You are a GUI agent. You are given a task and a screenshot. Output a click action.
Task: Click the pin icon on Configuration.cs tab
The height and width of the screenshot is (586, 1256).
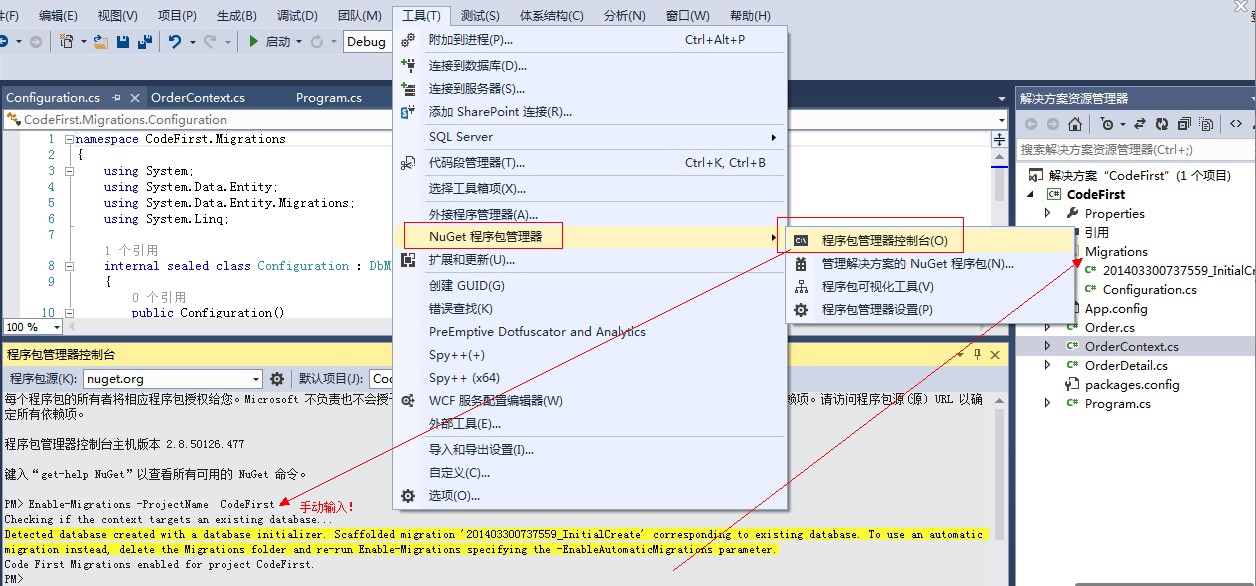tap(117, 98)
